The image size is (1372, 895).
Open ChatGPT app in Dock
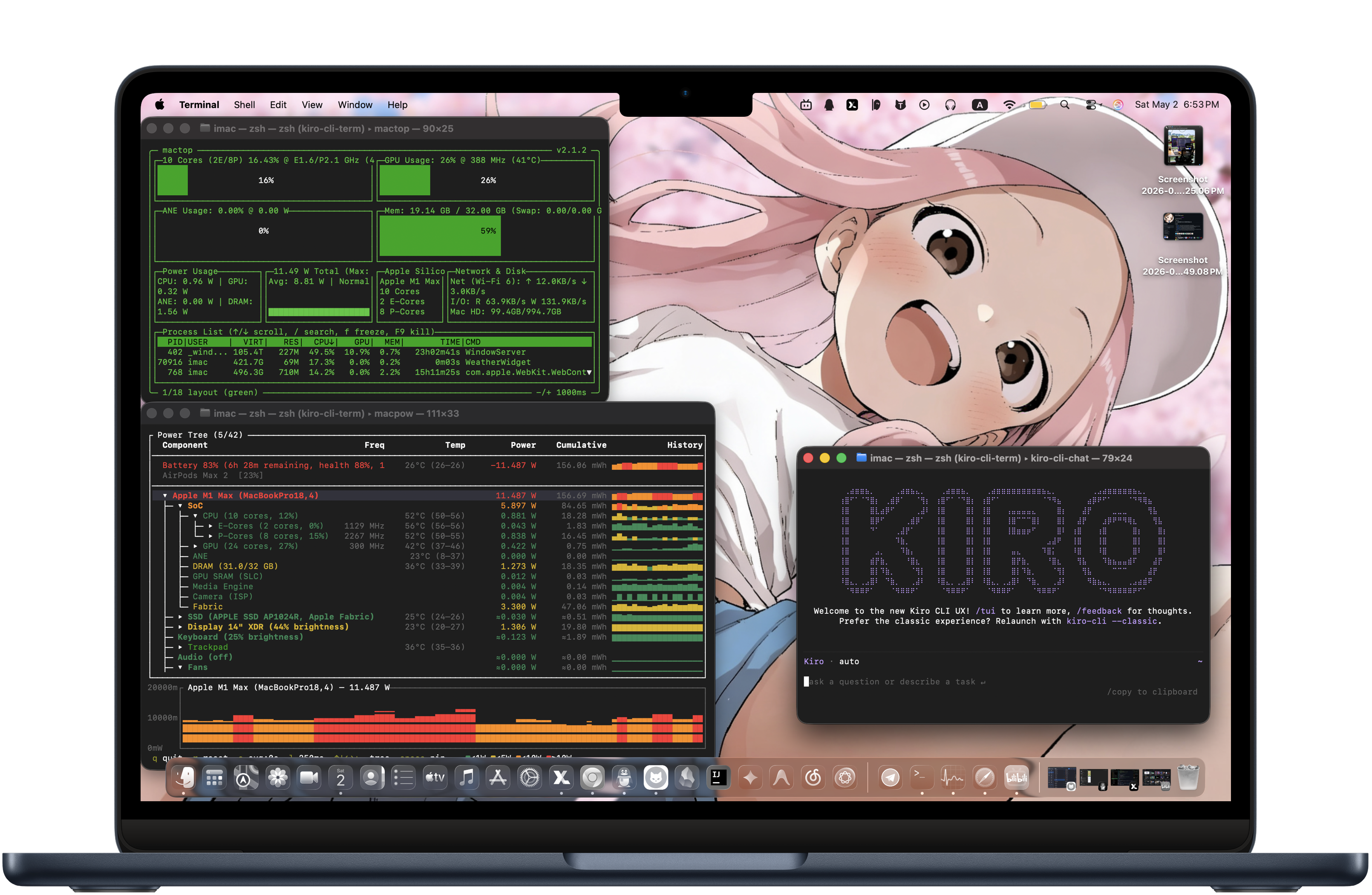[845, 777]
